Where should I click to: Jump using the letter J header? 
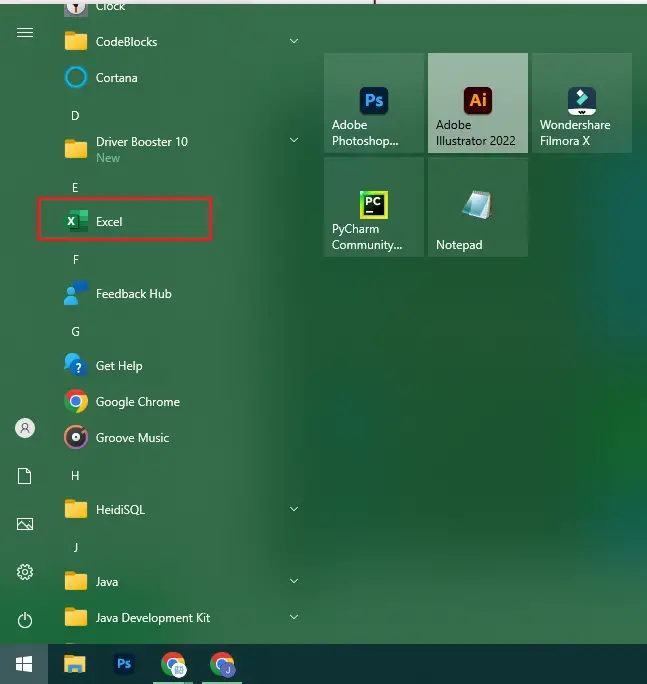[x=76, y=547]
